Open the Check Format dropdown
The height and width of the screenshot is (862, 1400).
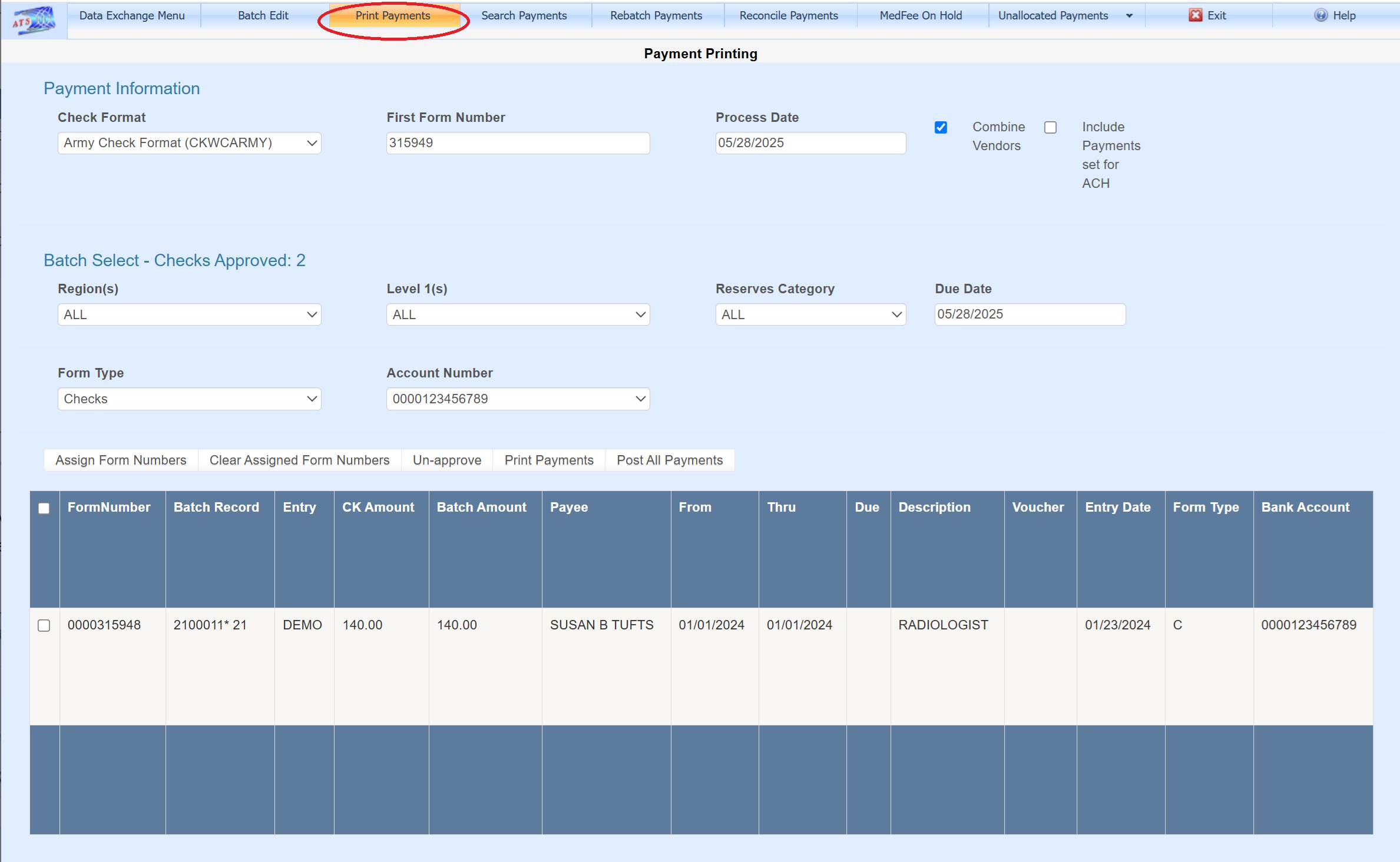click(x=189, y=143)
